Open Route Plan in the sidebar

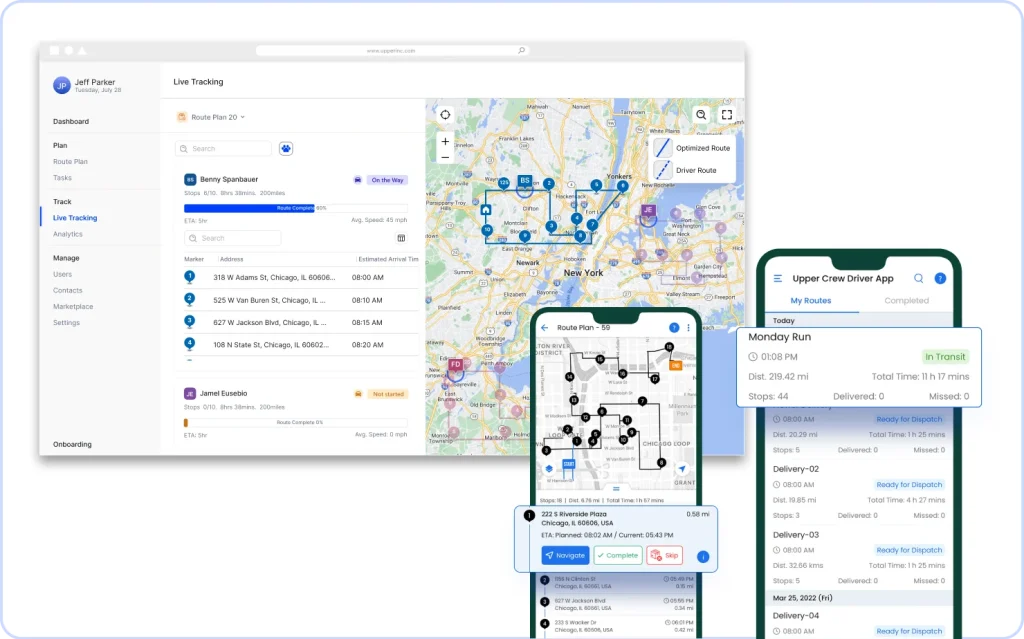(x=71, y=161)
